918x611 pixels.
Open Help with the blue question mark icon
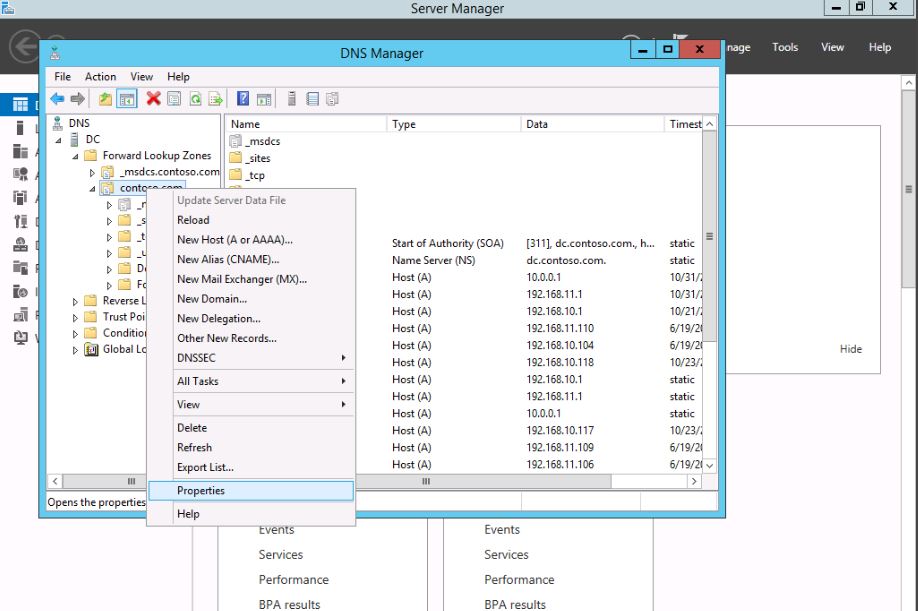click(243, 99)
